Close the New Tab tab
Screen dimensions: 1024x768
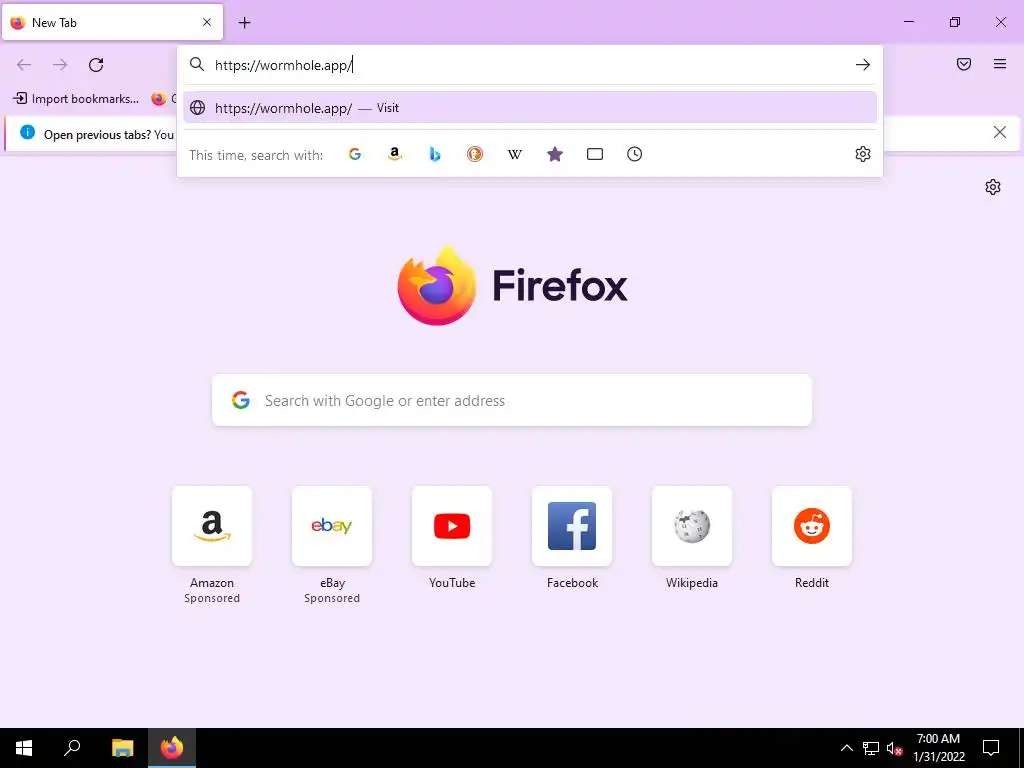(207, 22)
